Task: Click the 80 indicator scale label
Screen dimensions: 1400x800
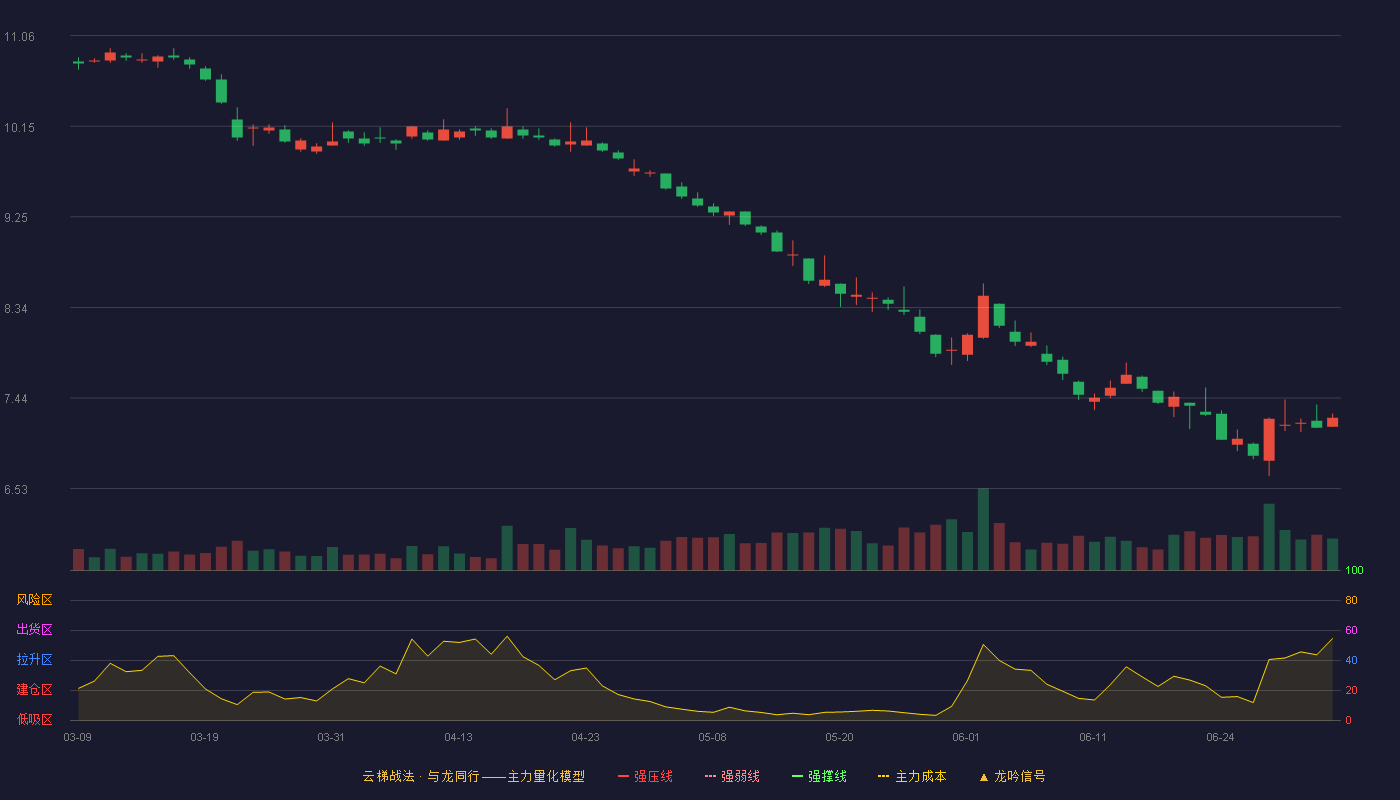Action: (1351, 600)
